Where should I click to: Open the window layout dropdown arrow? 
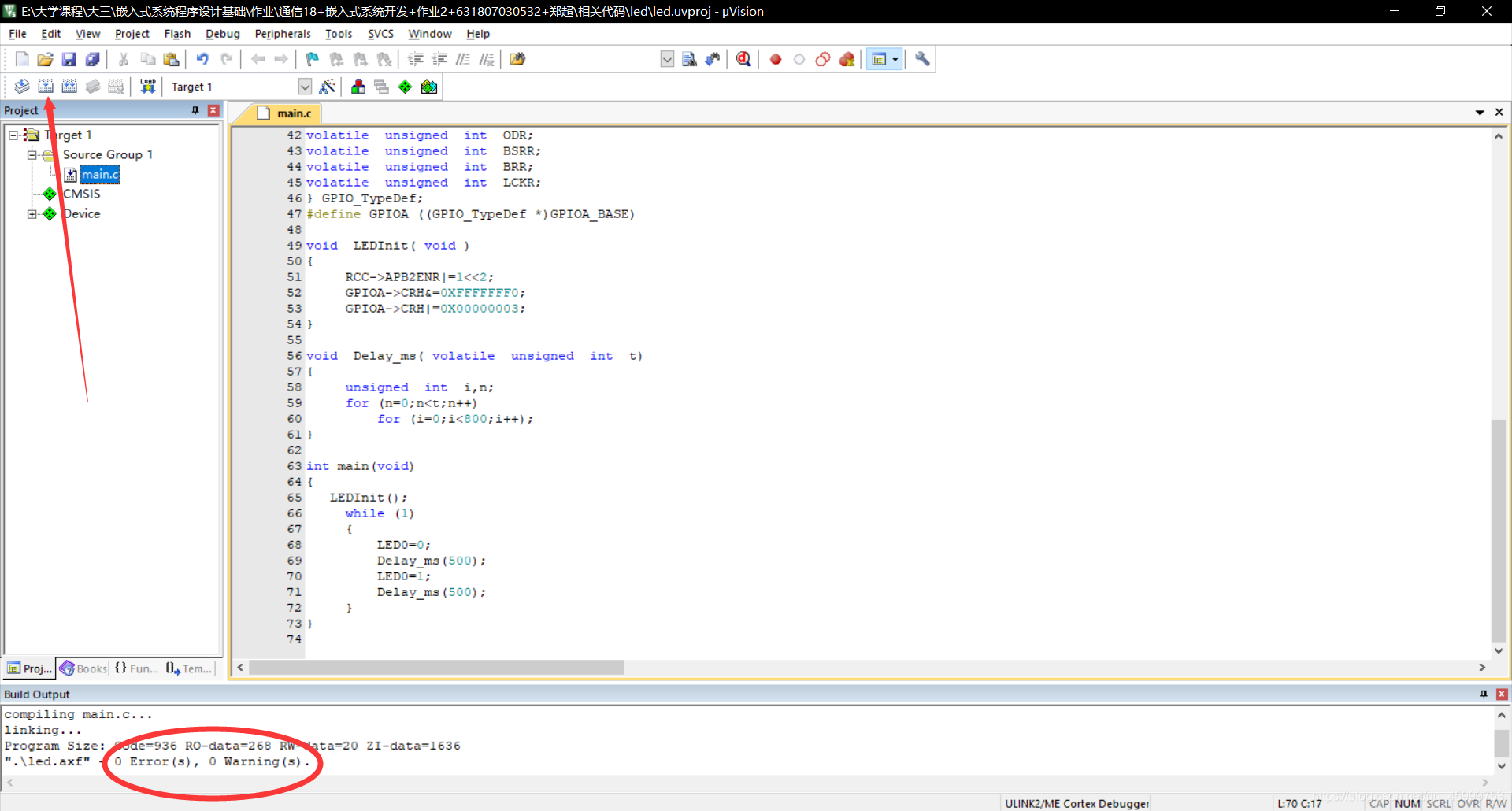click(x=895, y=59)
